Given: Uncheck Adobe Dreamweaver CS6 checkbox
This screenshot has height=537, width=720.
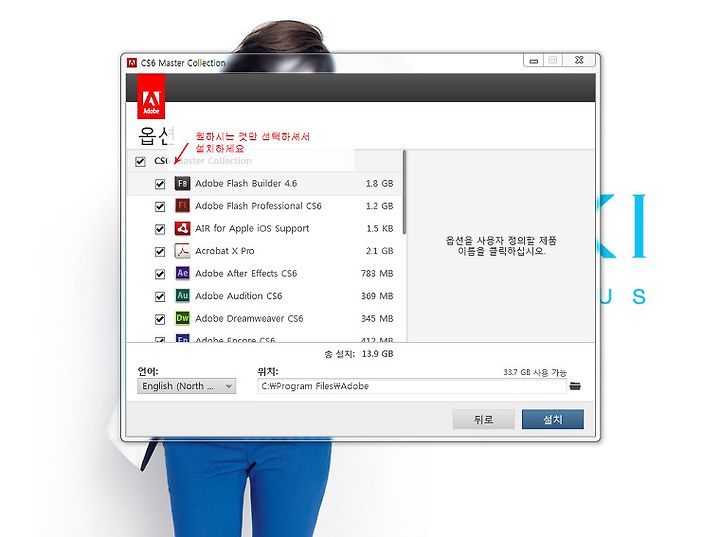Looking at the screenshot, I should (160, 319).
